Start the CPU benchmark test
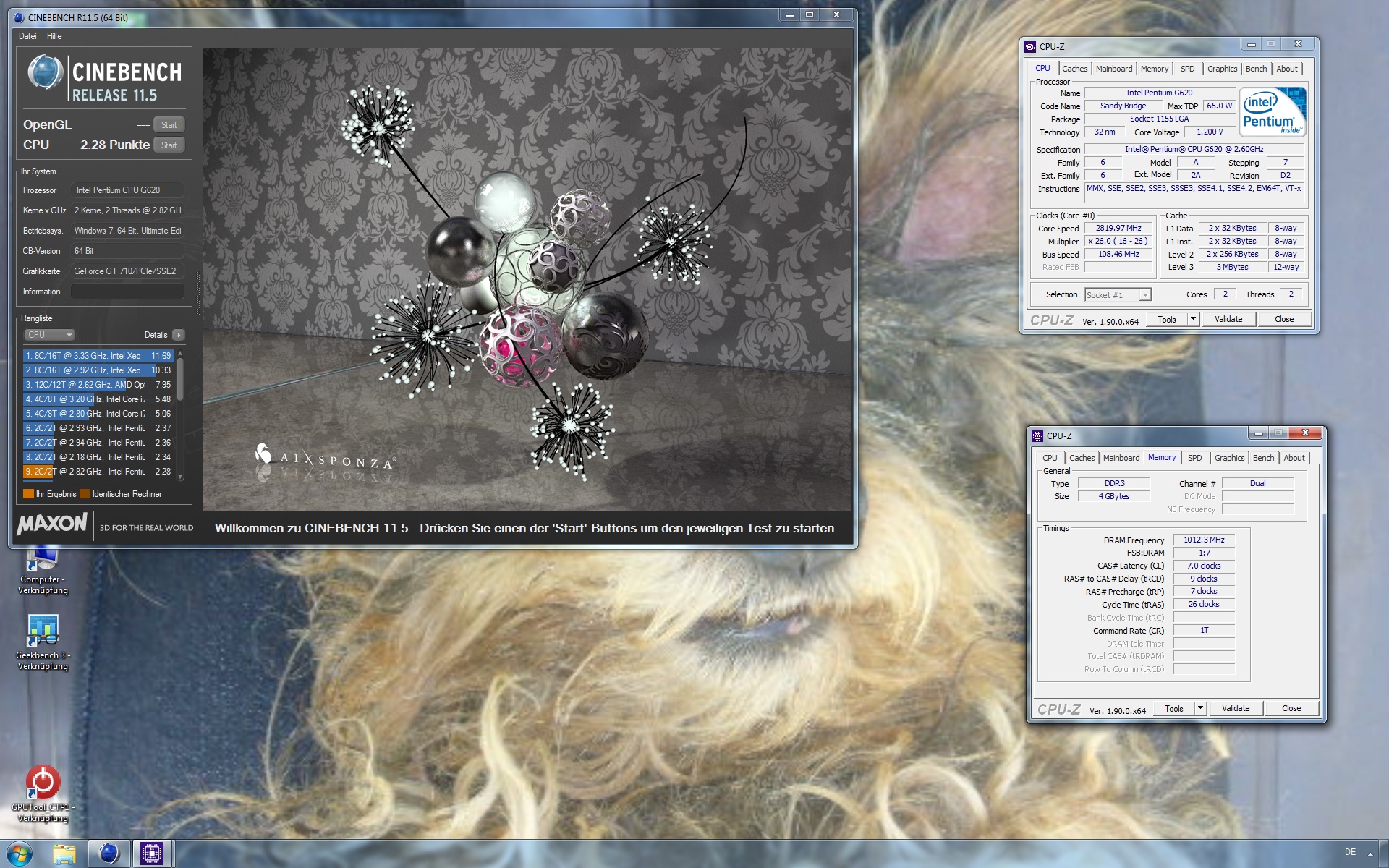Screen dimensions: 1389x868 [169, 145]
